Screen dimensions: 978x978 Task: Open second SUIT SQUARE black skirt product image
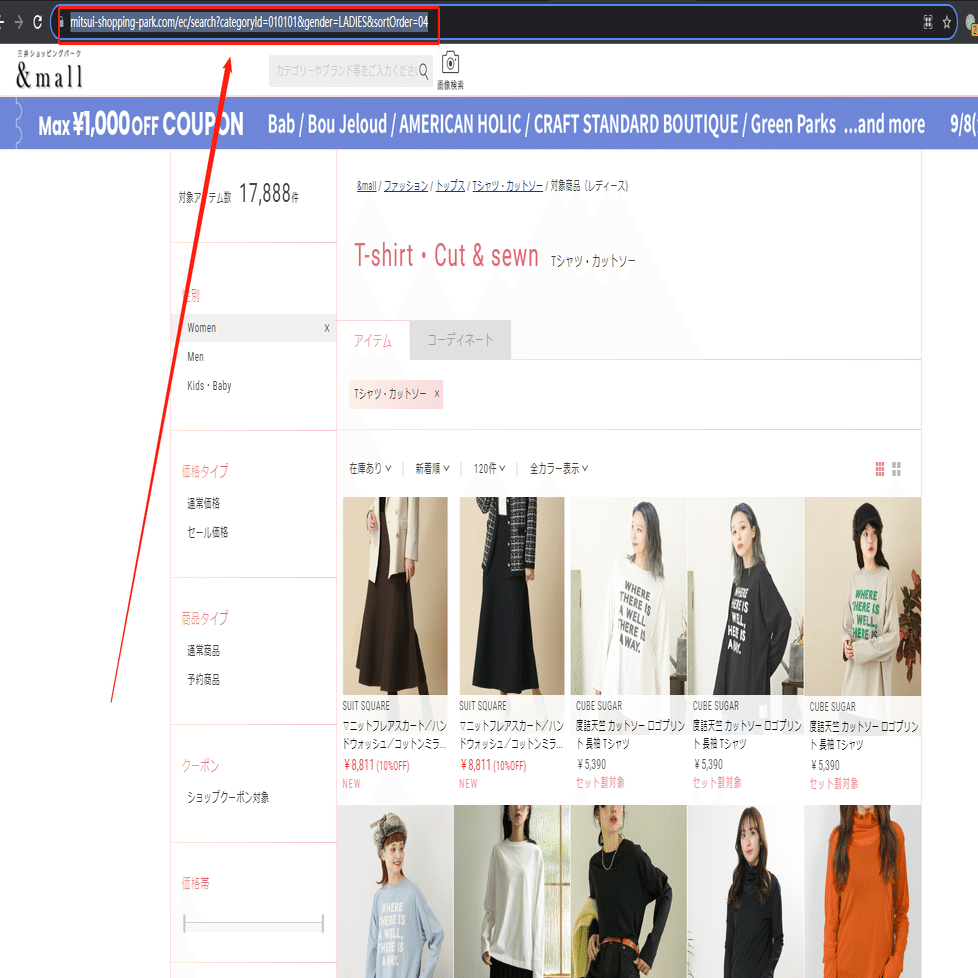click(x=512, y=596)
